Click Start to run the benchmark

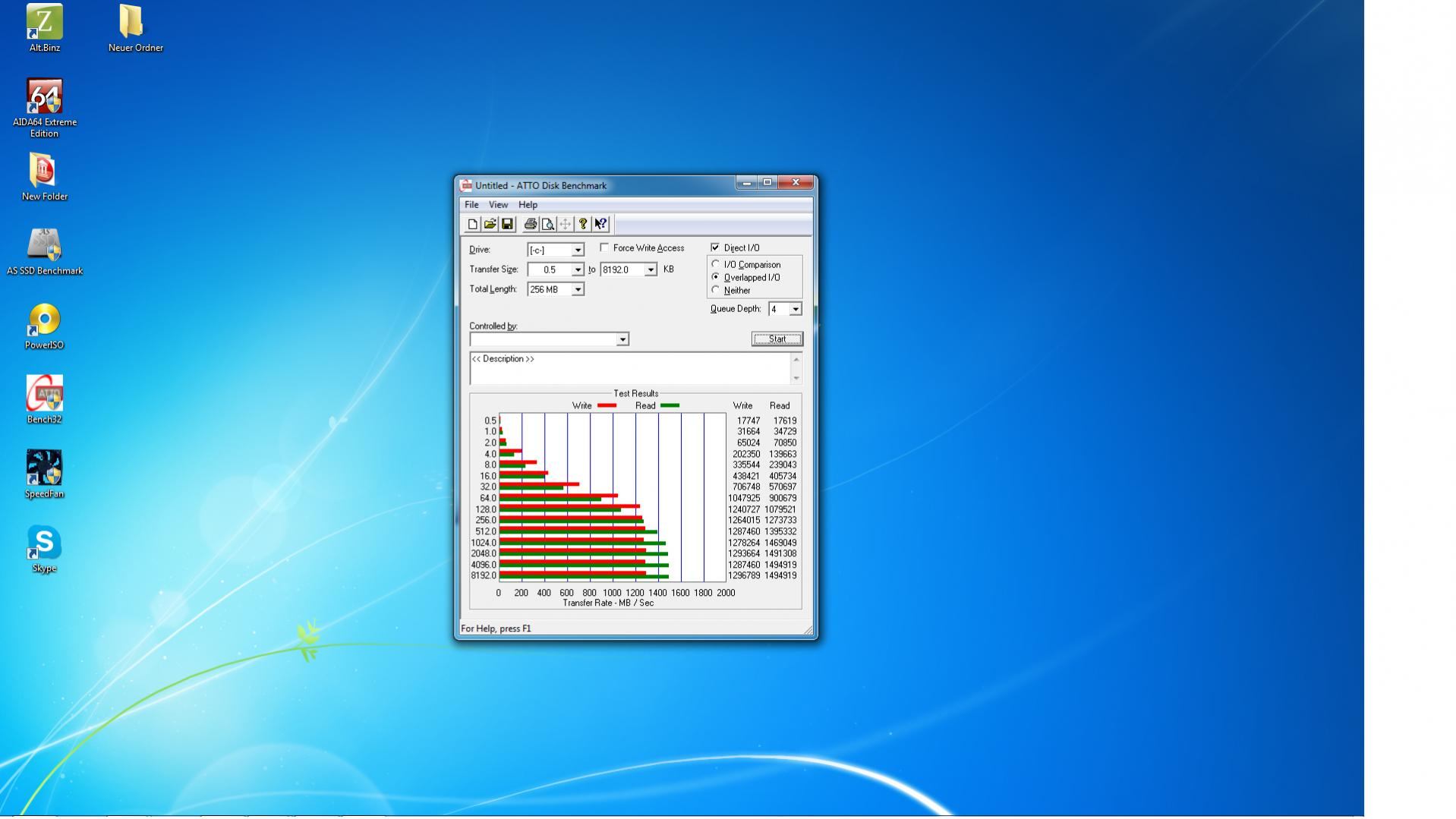(x=777, y=339)
